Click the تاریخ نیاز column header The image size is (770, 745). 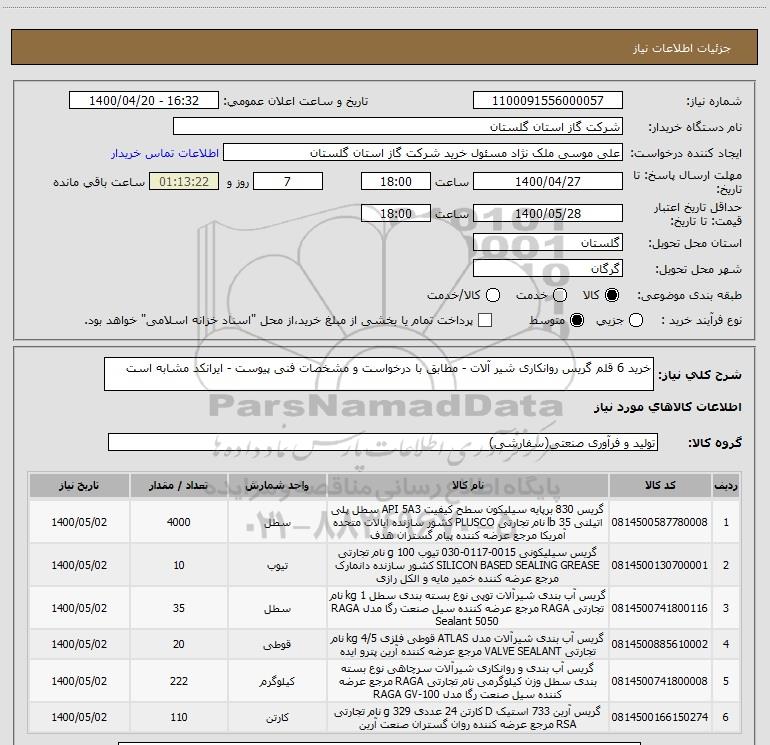tap(79, 485)
